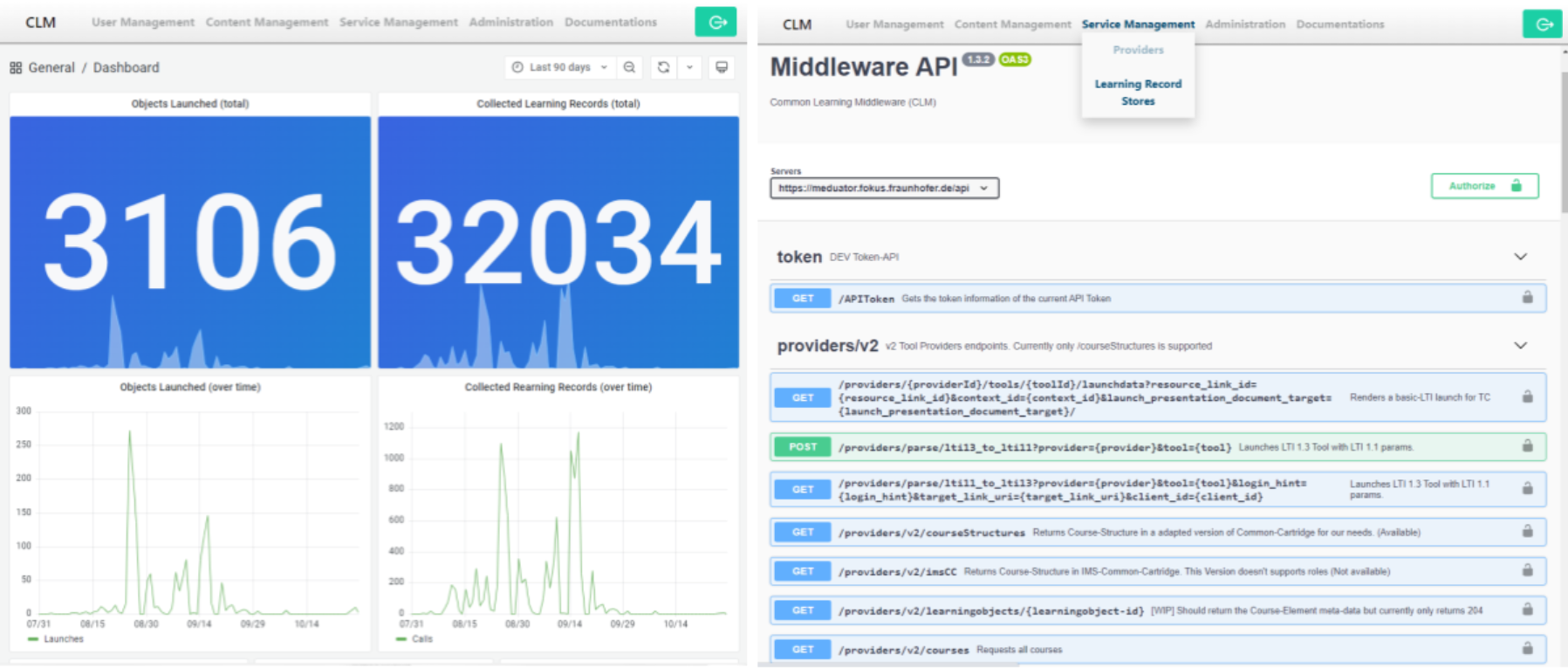Click the dashboards grid icon beside General
This screenshot has width=1568, height=668.
(x=16, y=67)
